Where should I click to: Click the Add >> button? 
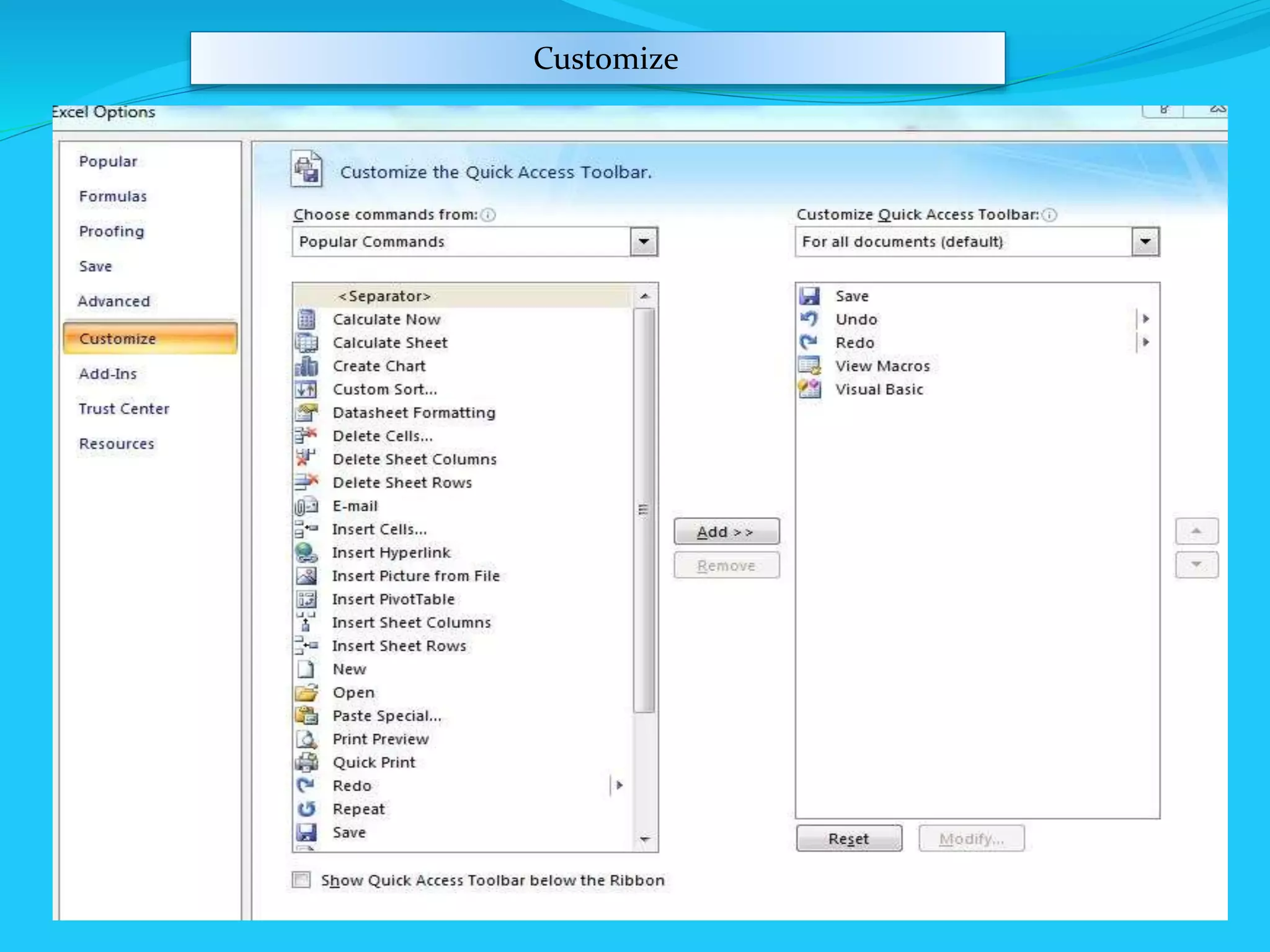[726, 532]
